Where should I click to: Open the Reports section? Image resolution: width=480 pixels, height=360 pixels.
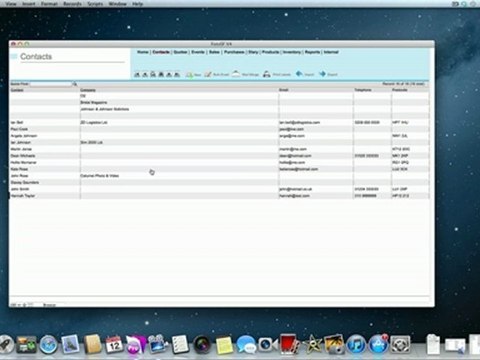(312, 52)
